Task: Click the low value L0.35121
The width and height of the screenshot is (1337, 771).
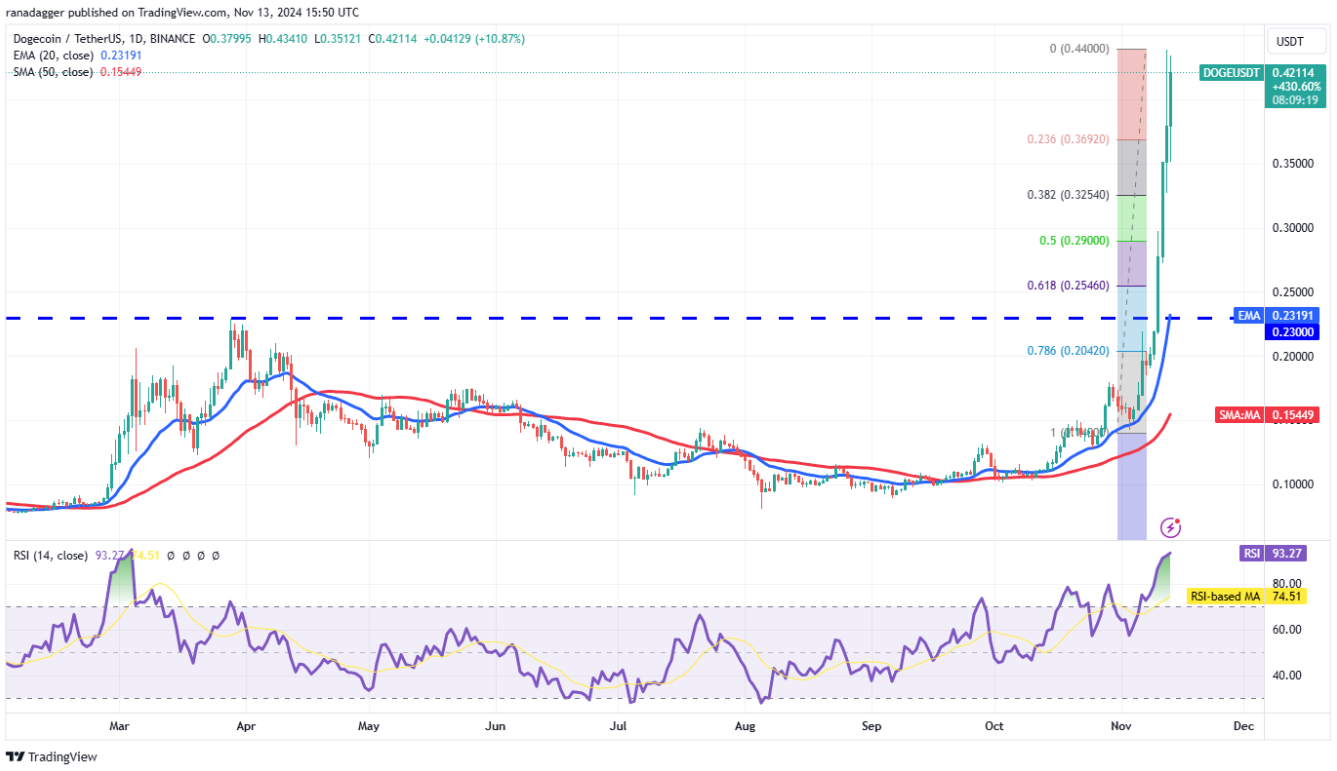Action: [x=338, y=39]
